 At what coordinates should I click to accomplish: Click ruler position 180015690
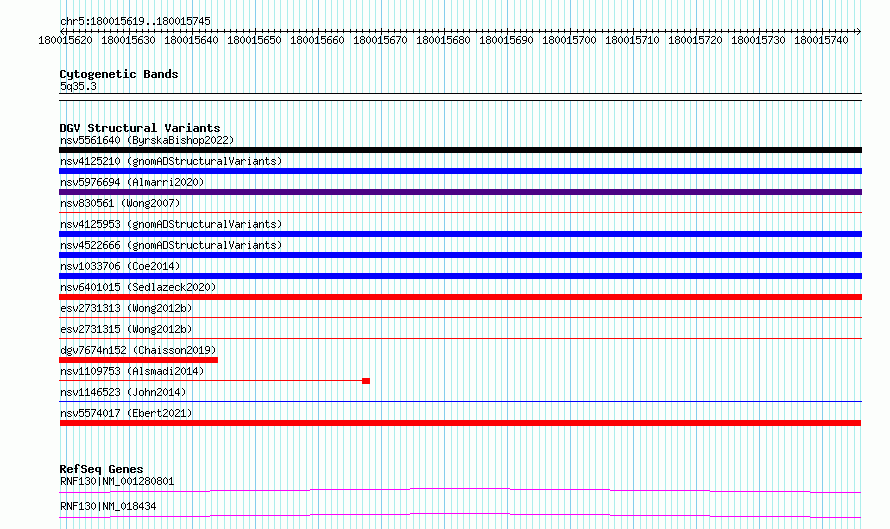(x=506, y=40)
